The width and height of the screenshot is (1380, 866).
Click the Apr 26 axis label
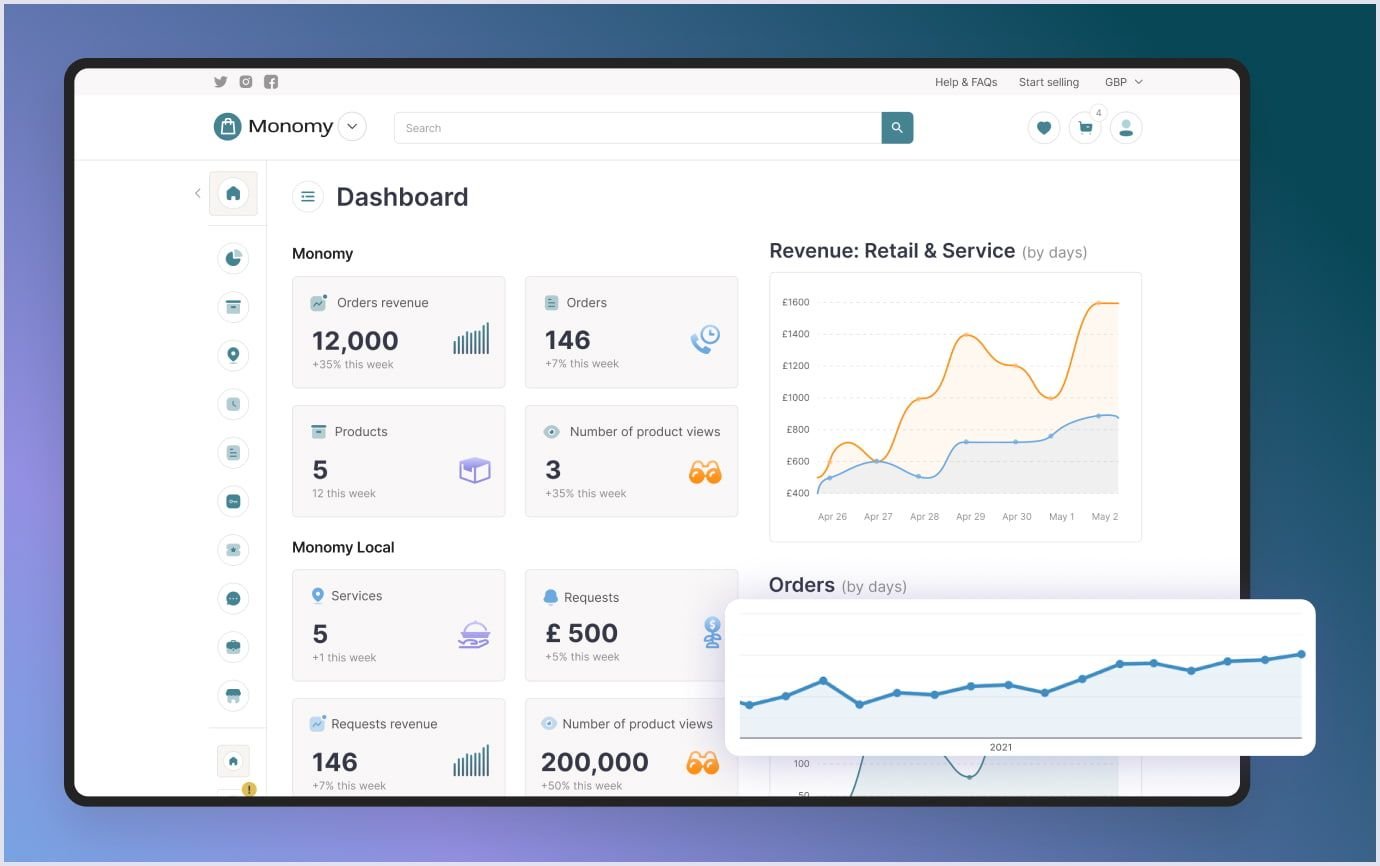coord(832,517)
